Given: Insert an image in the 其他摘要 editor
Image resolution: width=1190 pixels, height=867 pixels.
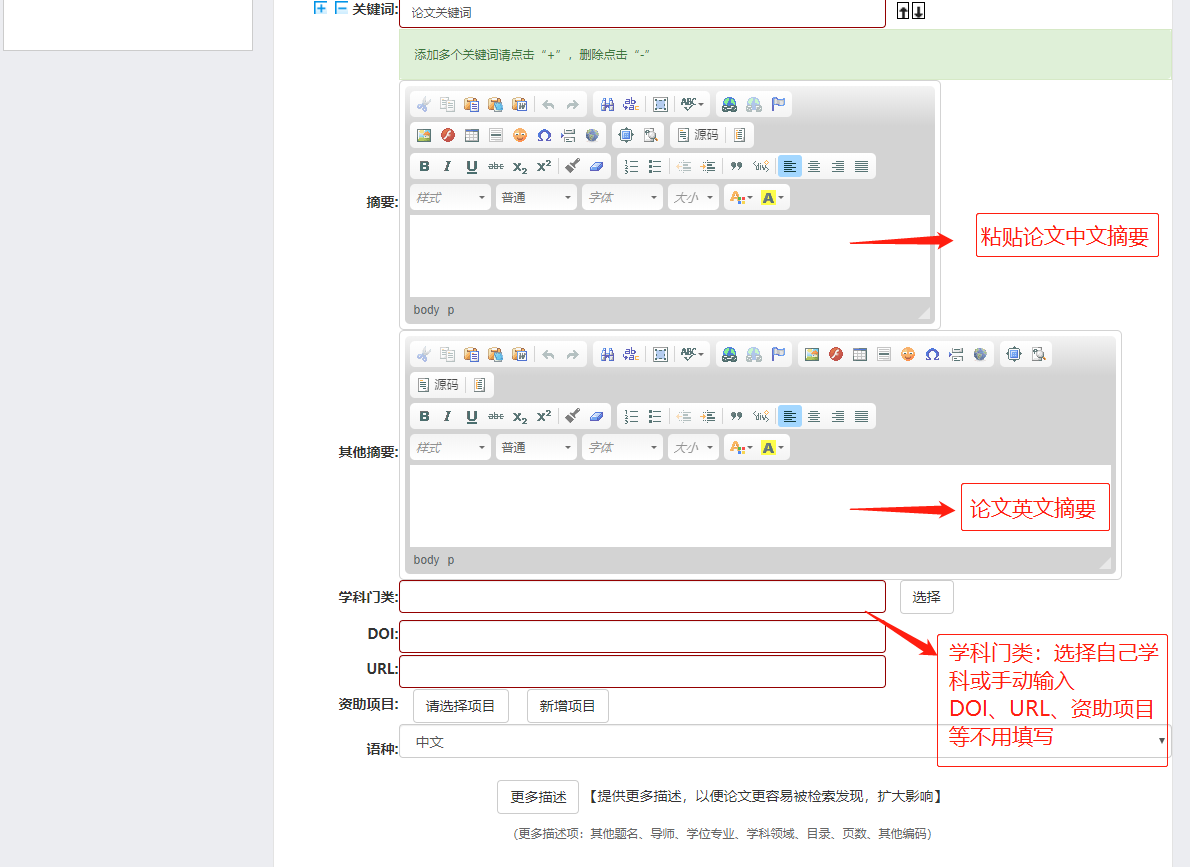Looking at the screenshot, I should 812,354.
